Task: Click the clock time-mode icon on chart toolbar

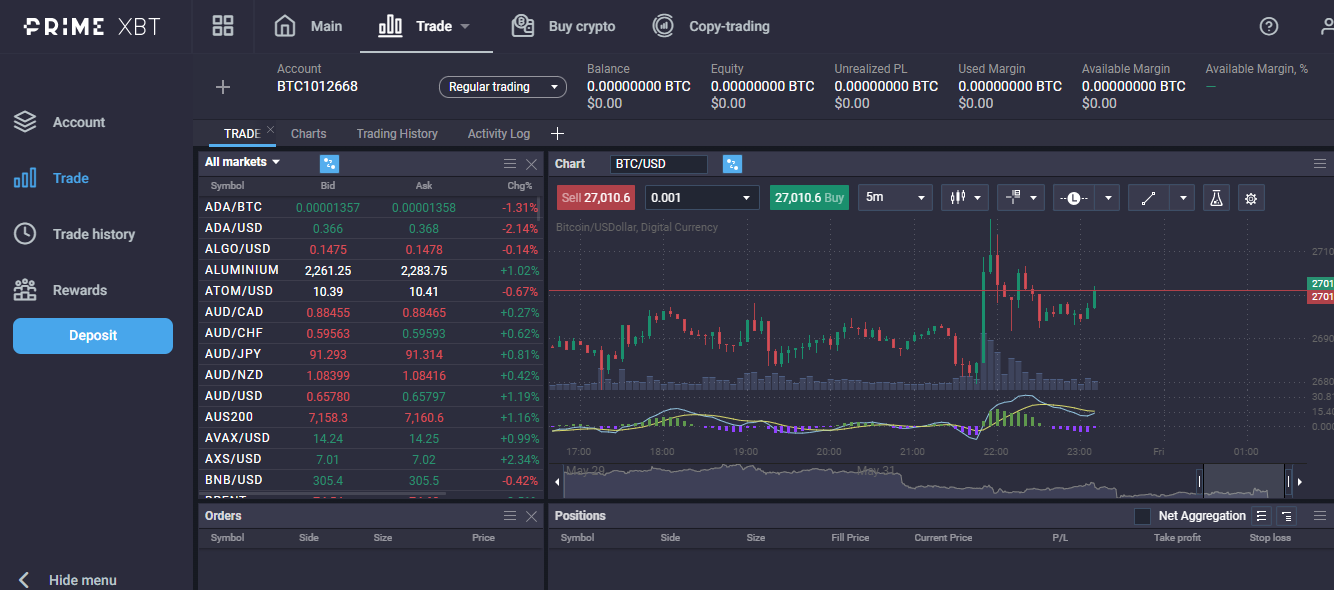Action: [x=1073, y=197]
